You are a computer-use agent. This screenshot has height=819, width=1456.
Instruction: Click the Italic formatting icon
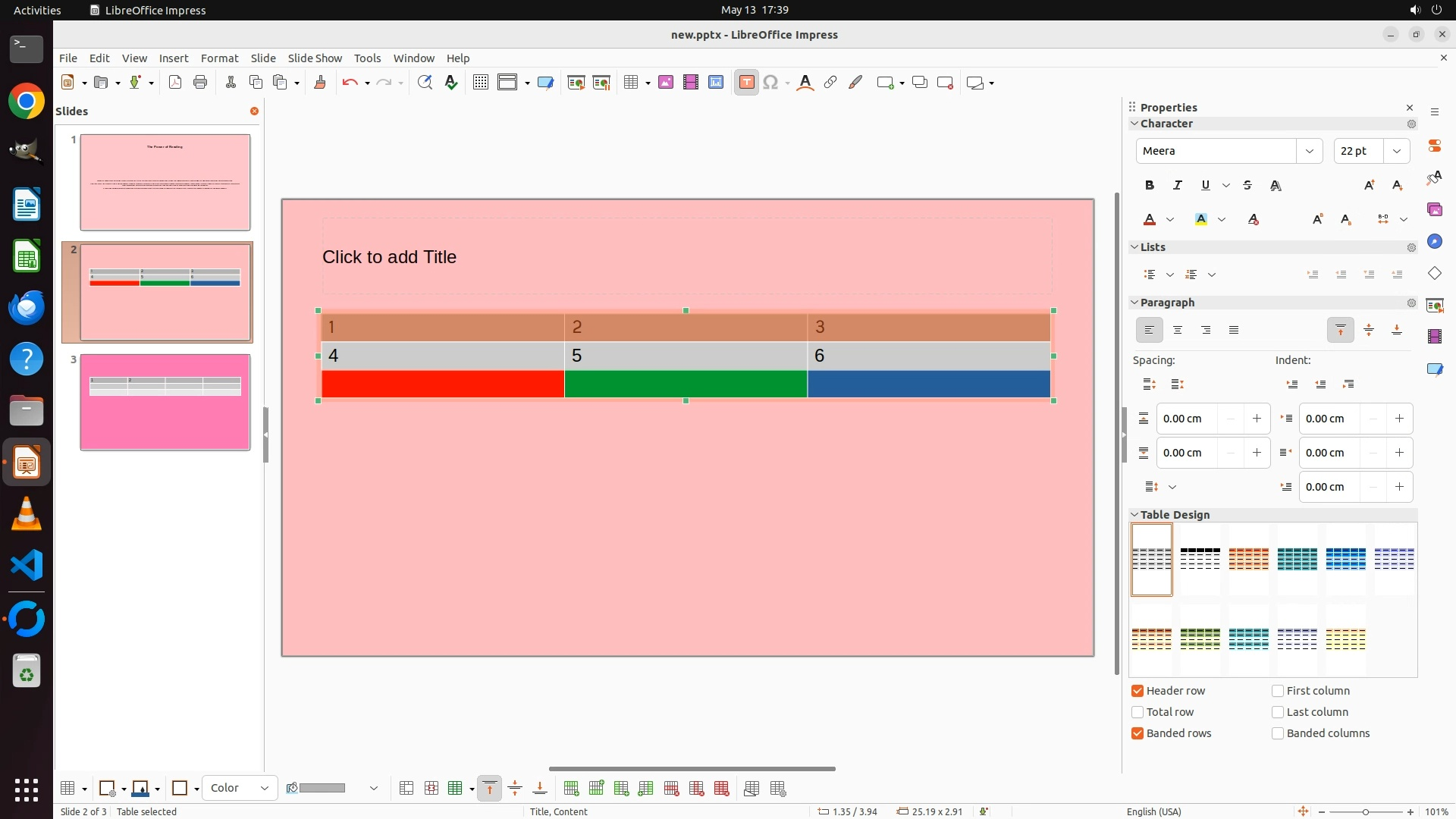click(x=1178, y=185)
